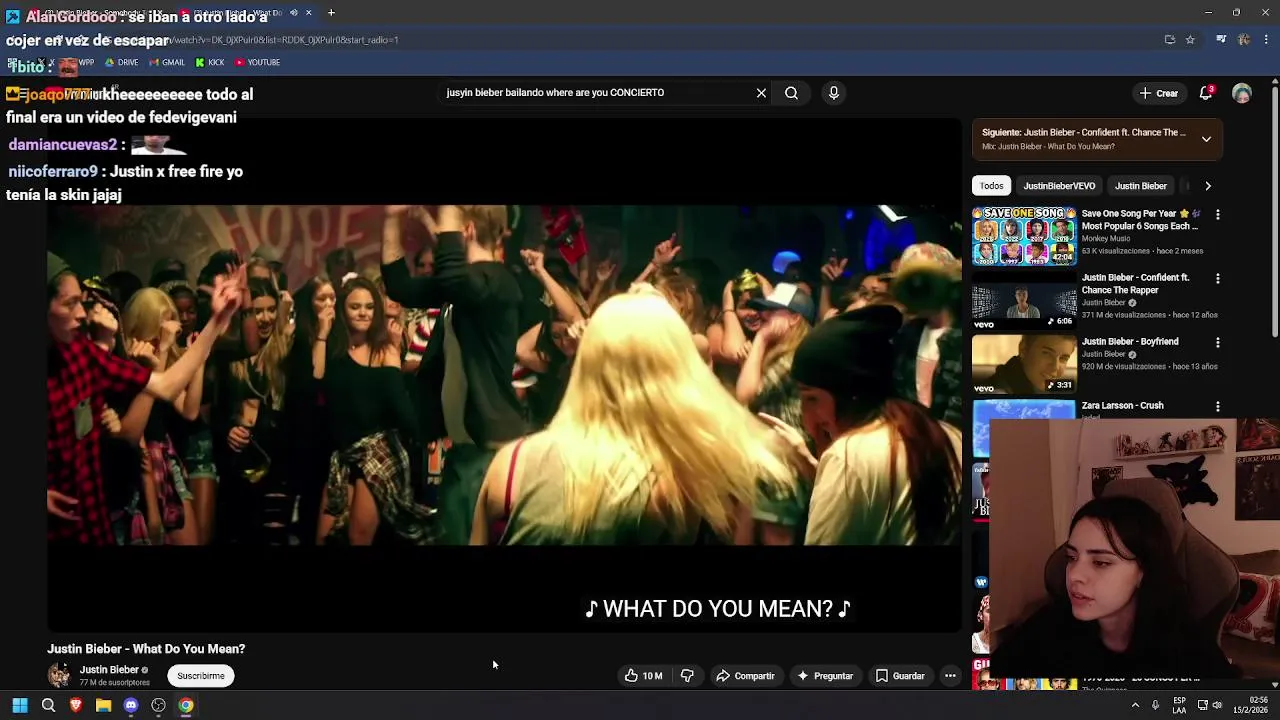Show hidden system tray icons
This screenshot has width=1280, height=720.
tap(1135, 706)
